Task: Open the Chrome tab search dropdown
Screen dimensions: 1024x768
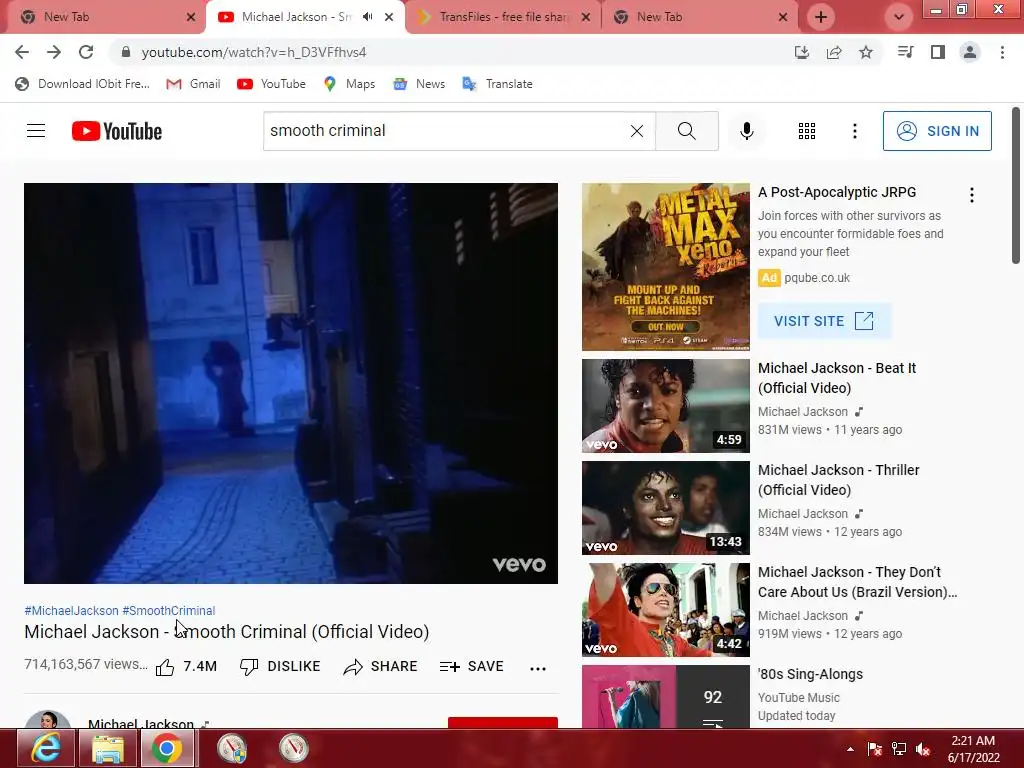Action: coord(899,17)
